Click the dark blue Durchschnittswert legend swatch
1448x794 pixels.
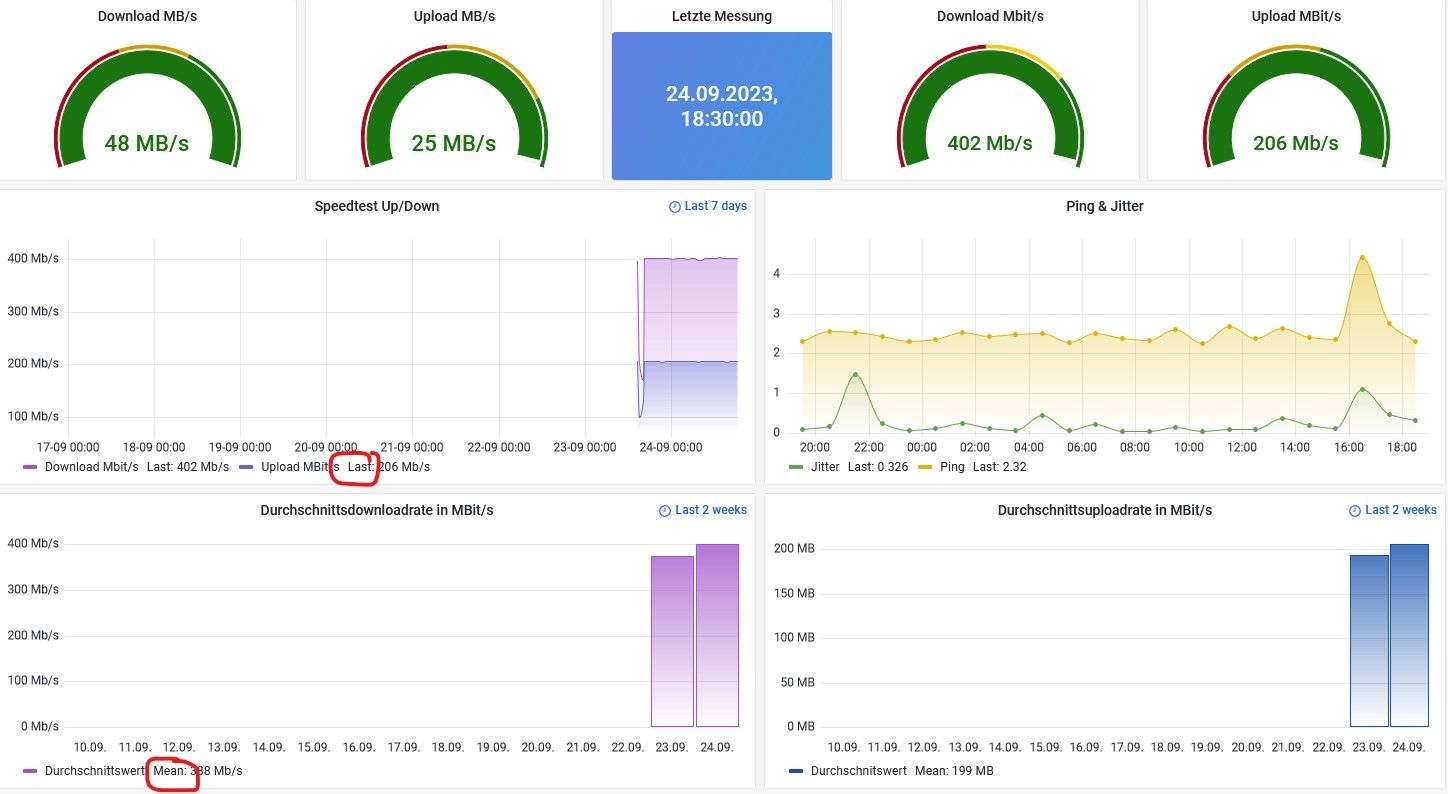796,771
